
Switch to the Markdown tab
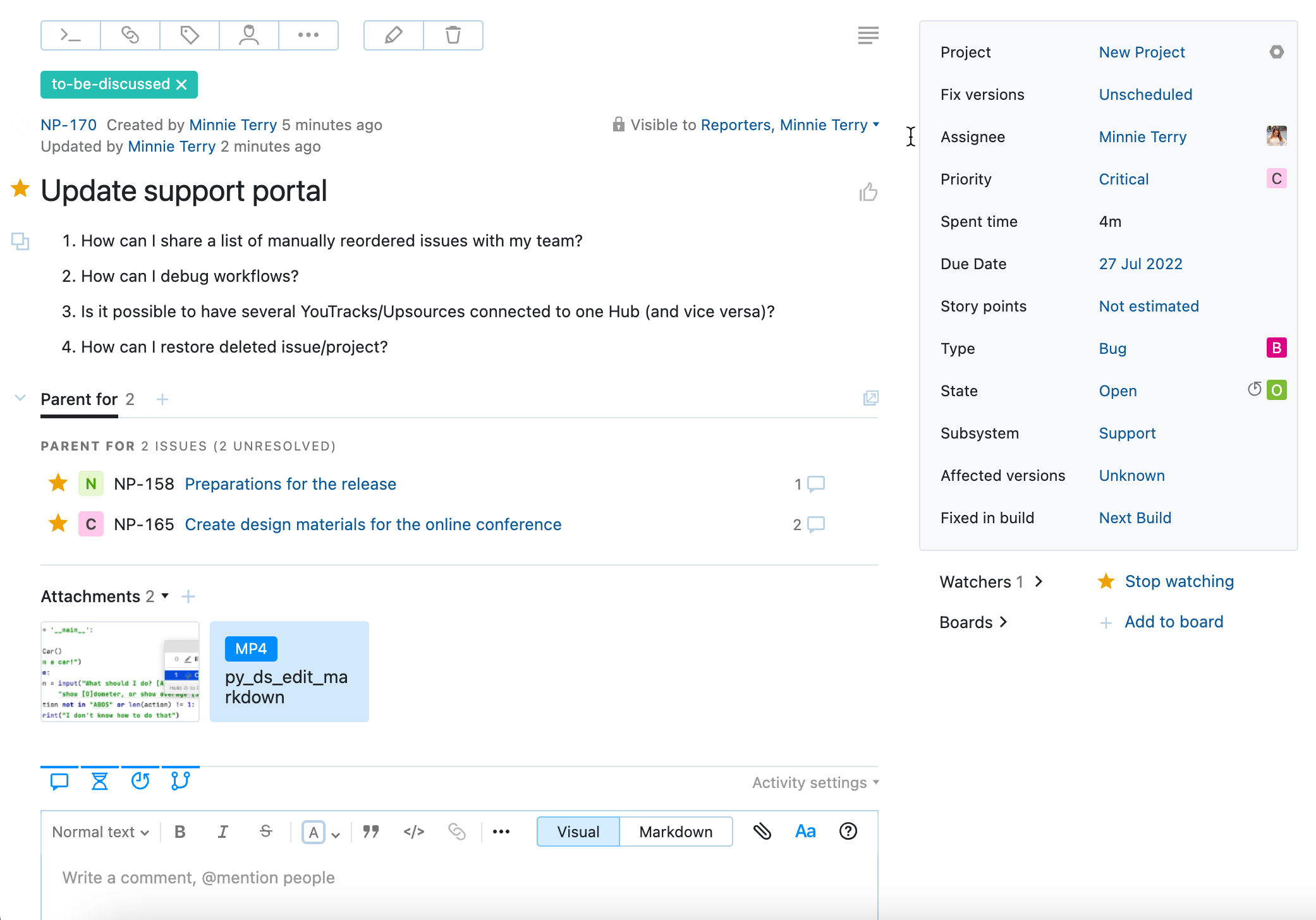pos(675,832)
